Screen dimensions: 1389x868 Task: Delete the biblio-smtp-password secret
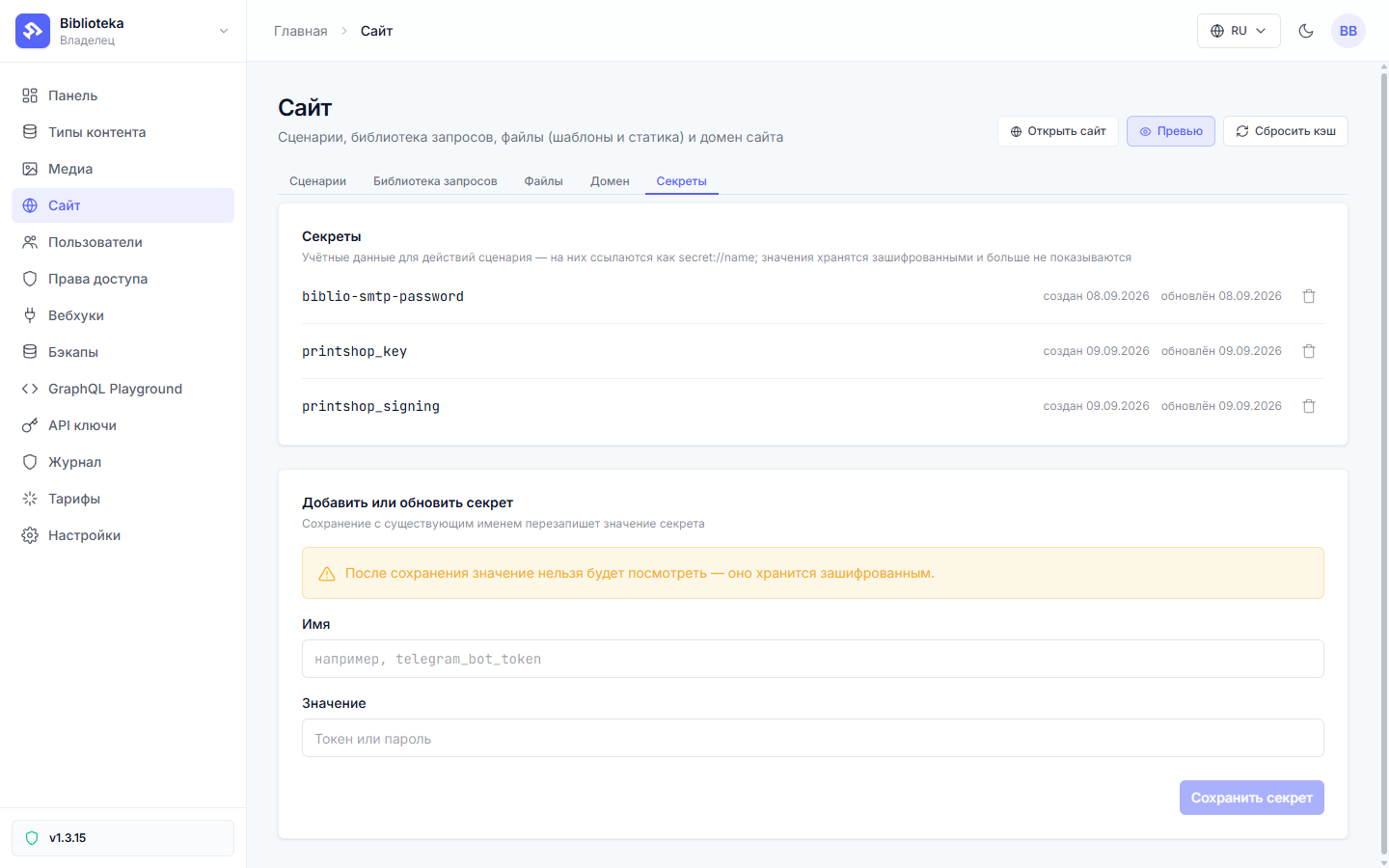(1309, 296)
